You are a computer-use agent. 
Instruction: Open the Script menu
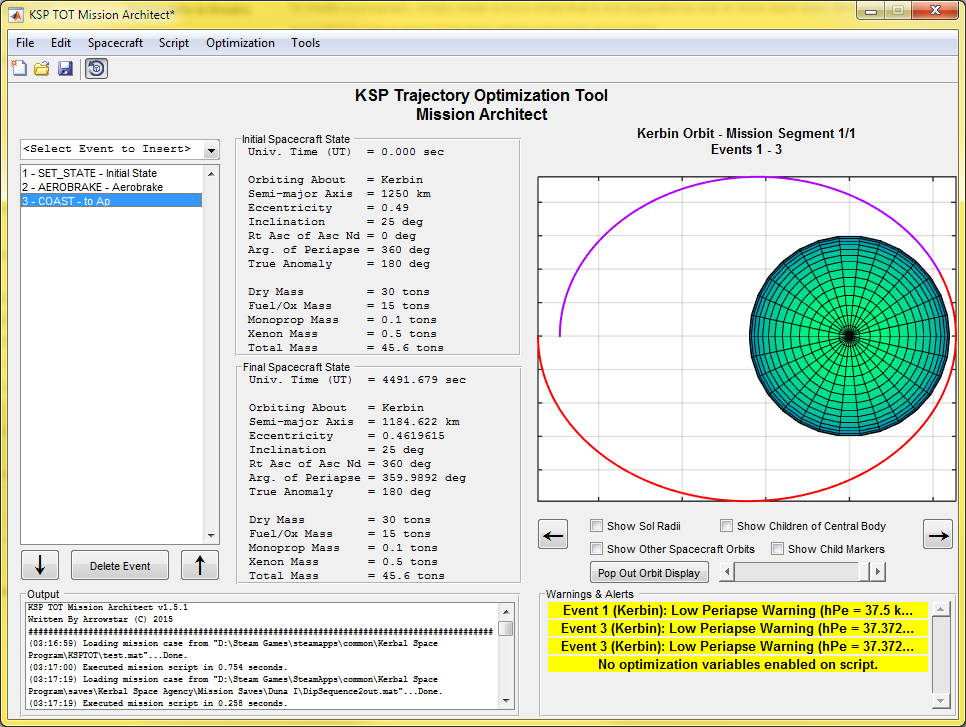point(174,43)
